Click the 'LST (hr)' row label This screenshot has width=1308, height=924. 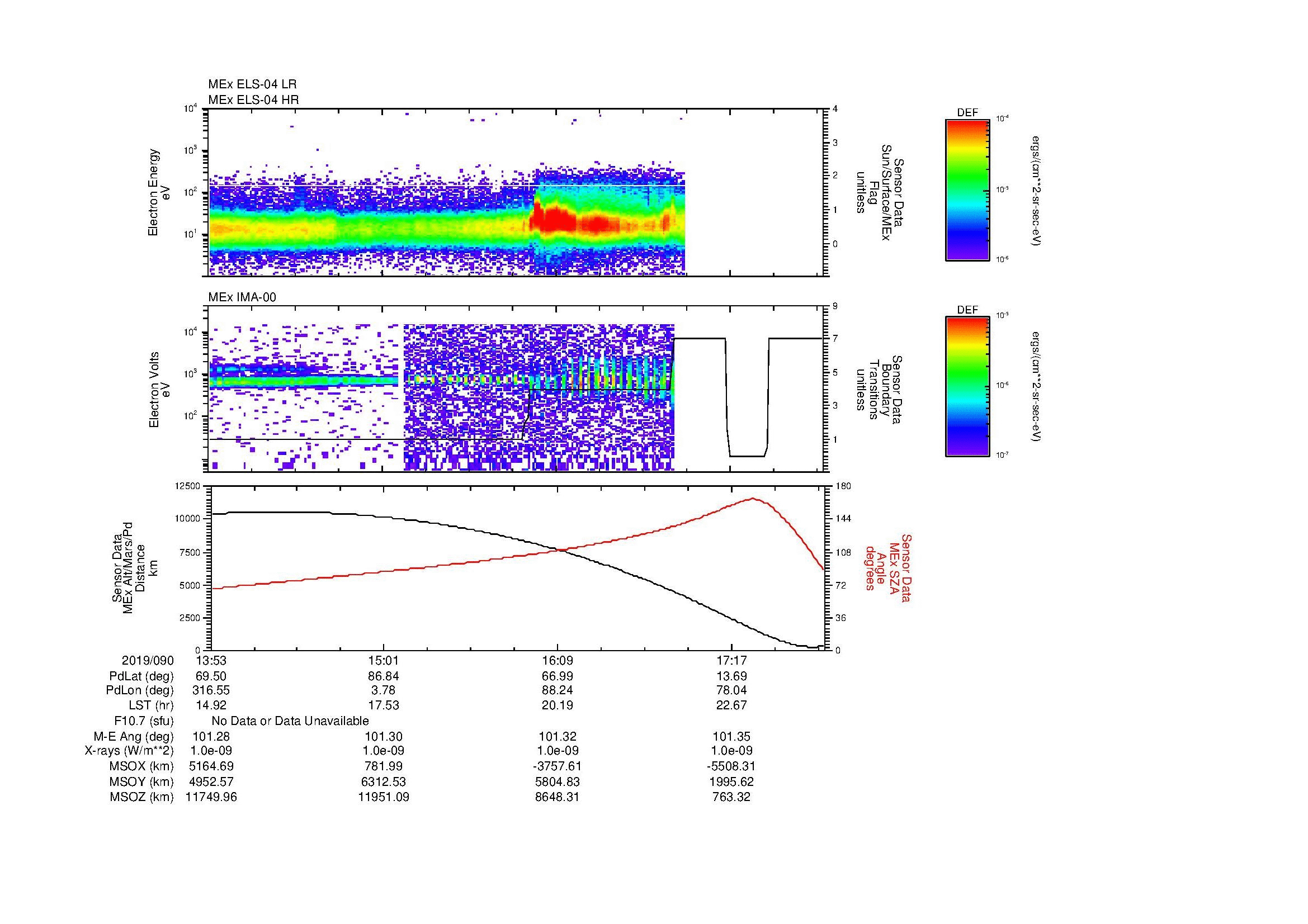click(x=151, y=705)
